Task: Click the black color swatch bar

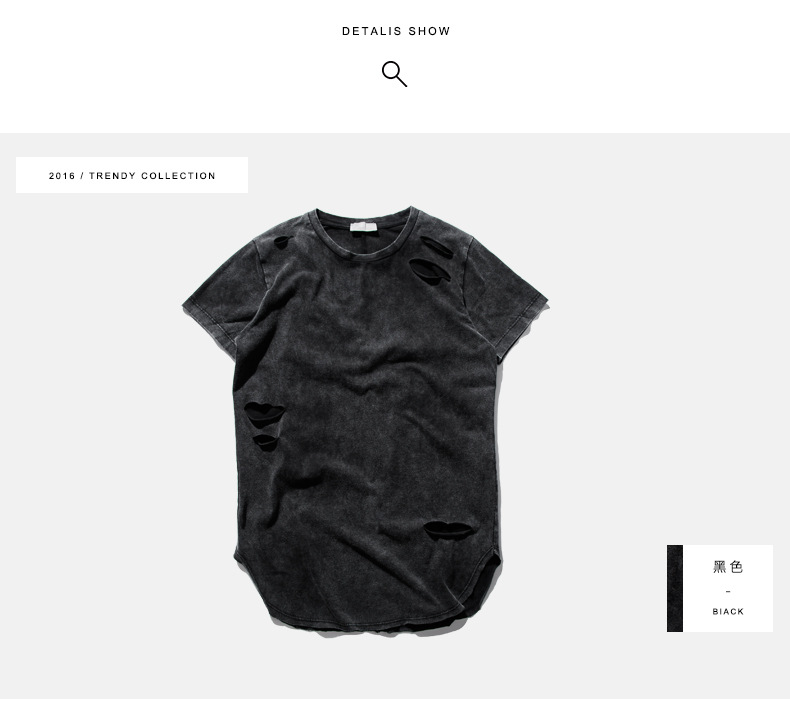Action: (675, 588)
